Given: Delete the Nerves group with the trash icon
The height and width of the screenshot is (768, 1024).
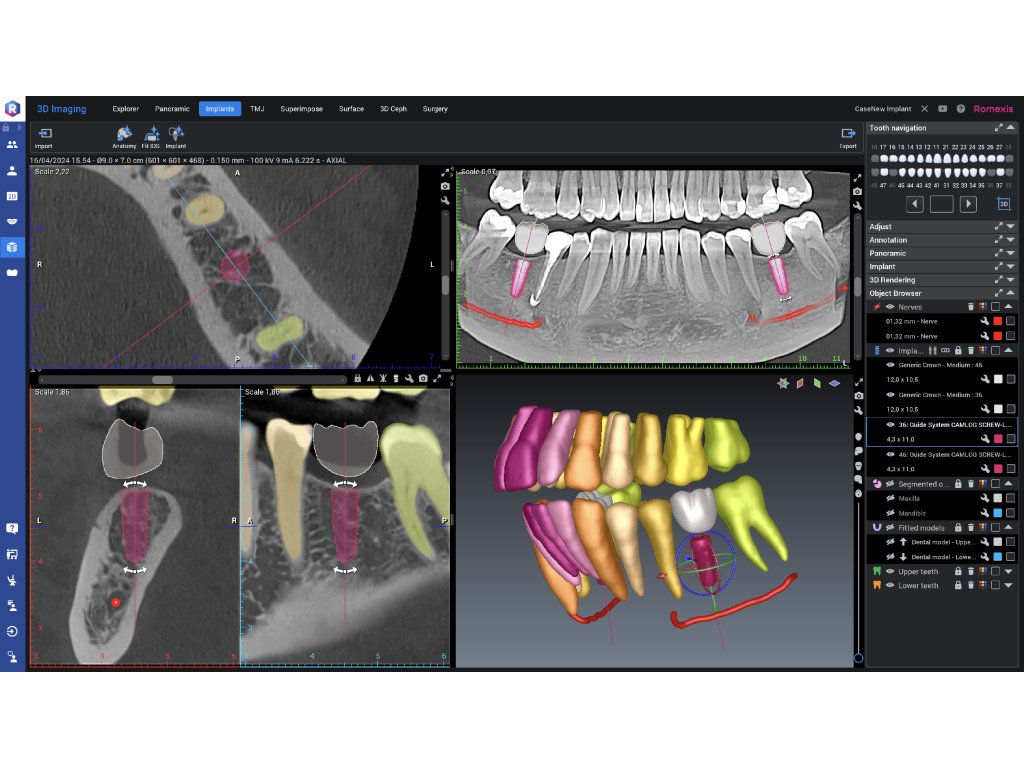Looking at the screenshot, I should click(x=970, y=307).
